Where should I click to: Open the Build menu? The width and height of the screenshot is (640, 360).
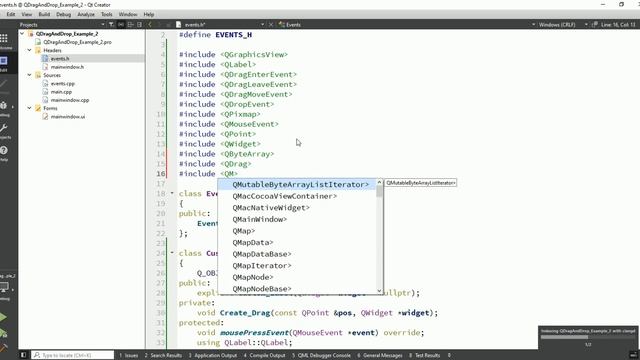pyautogui.click(x=44, y=14)
